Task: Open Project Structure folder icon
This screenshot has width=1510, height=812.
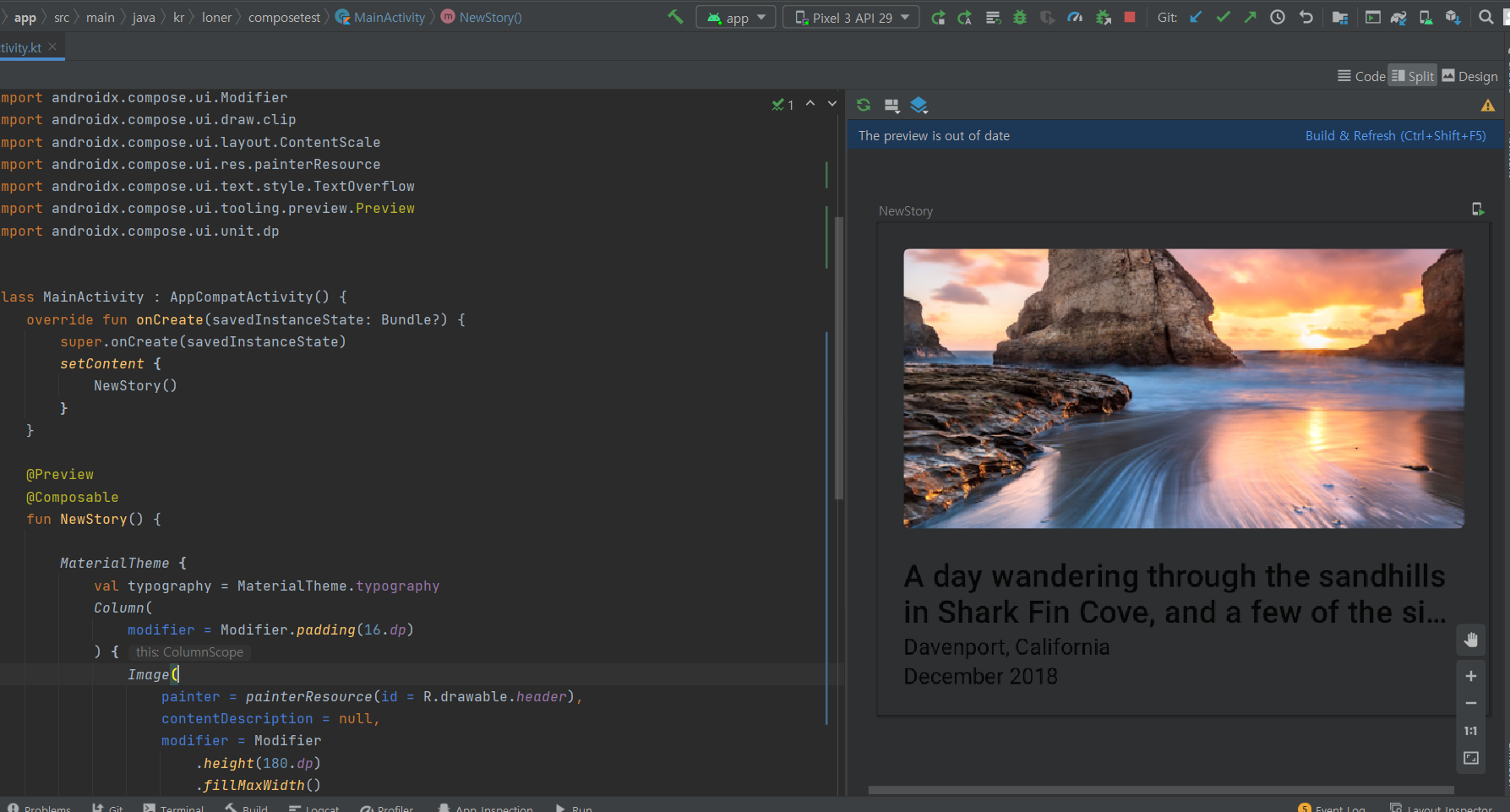Action: 1340,17
